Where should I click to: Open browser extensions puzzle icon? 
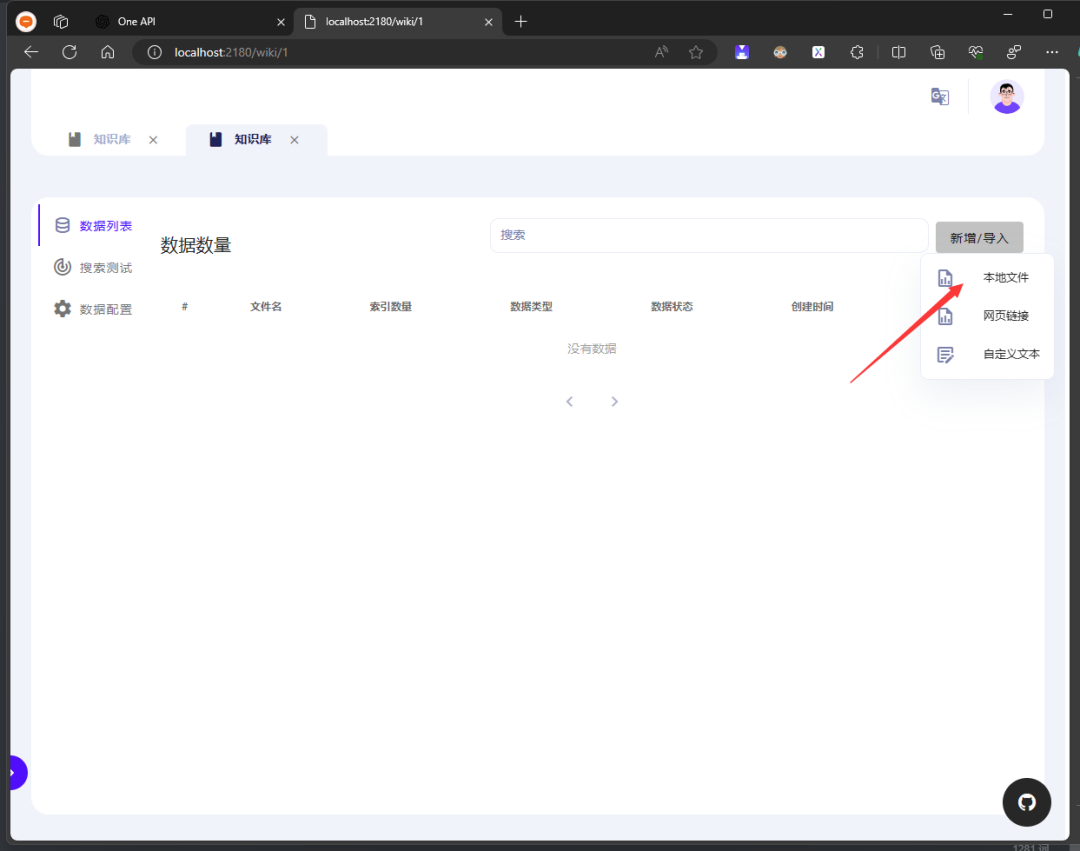(x=856, y=52)
